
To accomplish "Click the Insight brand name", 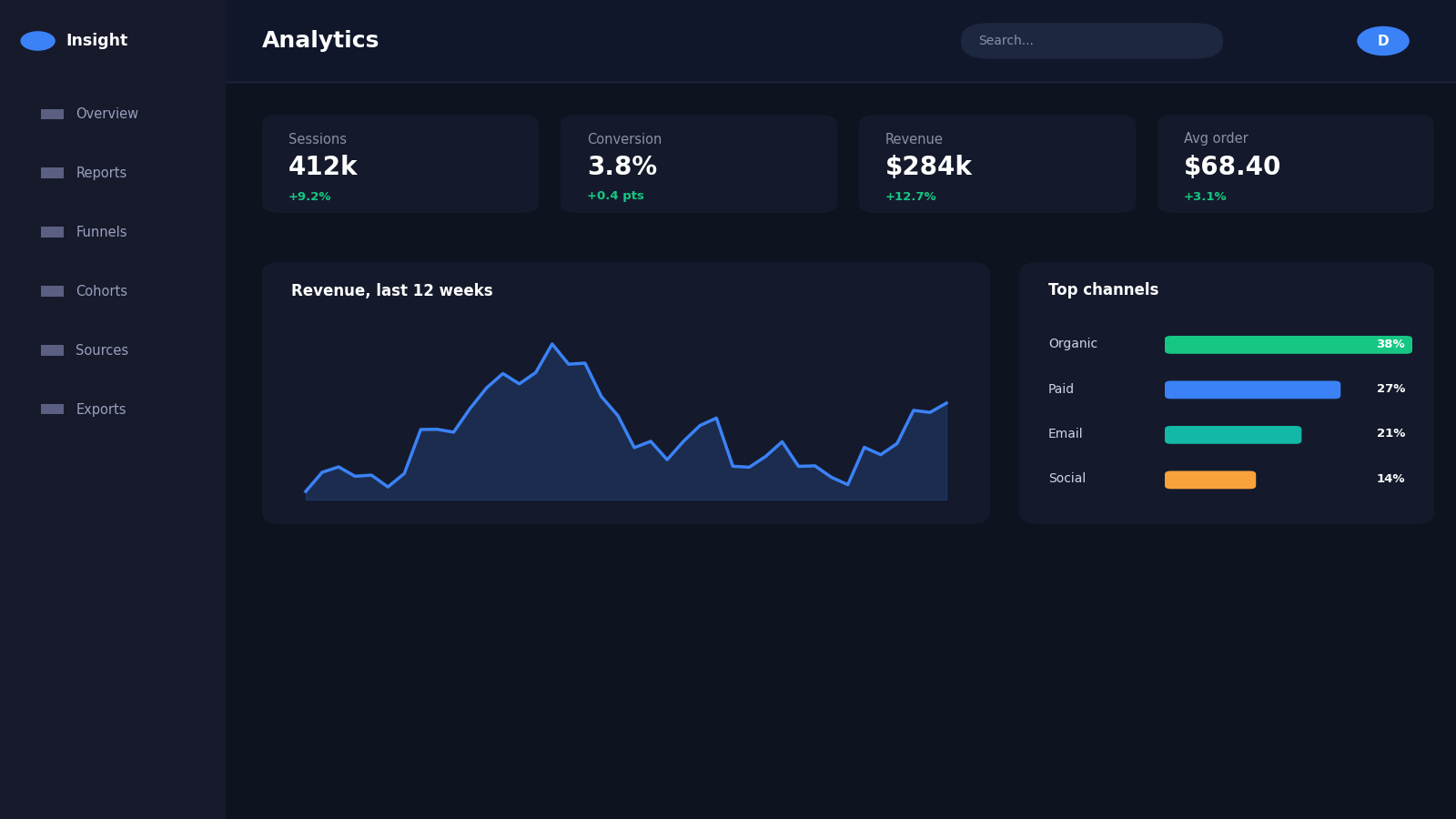I will (96, 41).
